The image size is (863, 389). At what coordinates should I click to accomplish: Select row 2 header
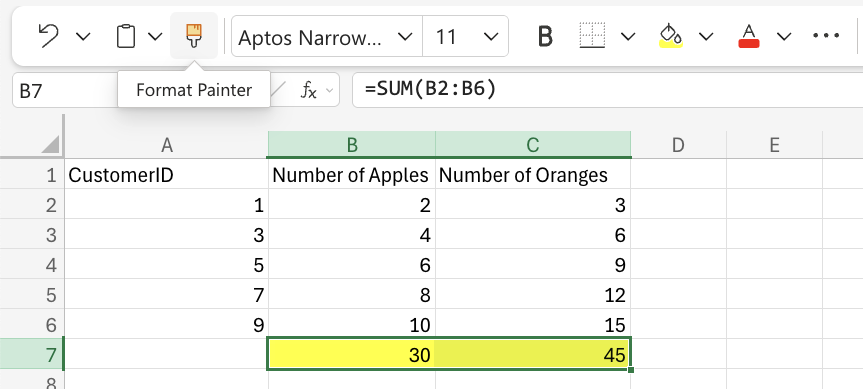pos(32,205)
